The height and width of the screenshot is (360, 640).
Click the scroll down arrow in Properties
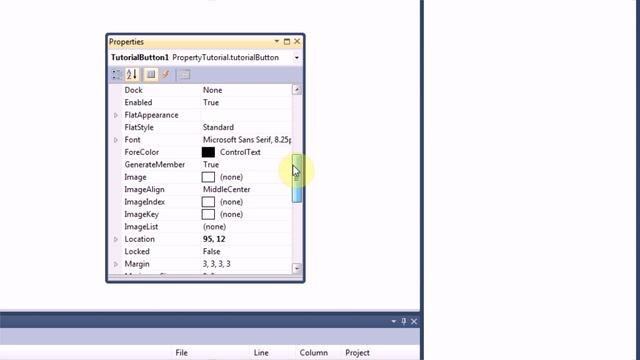pos(297,268)
